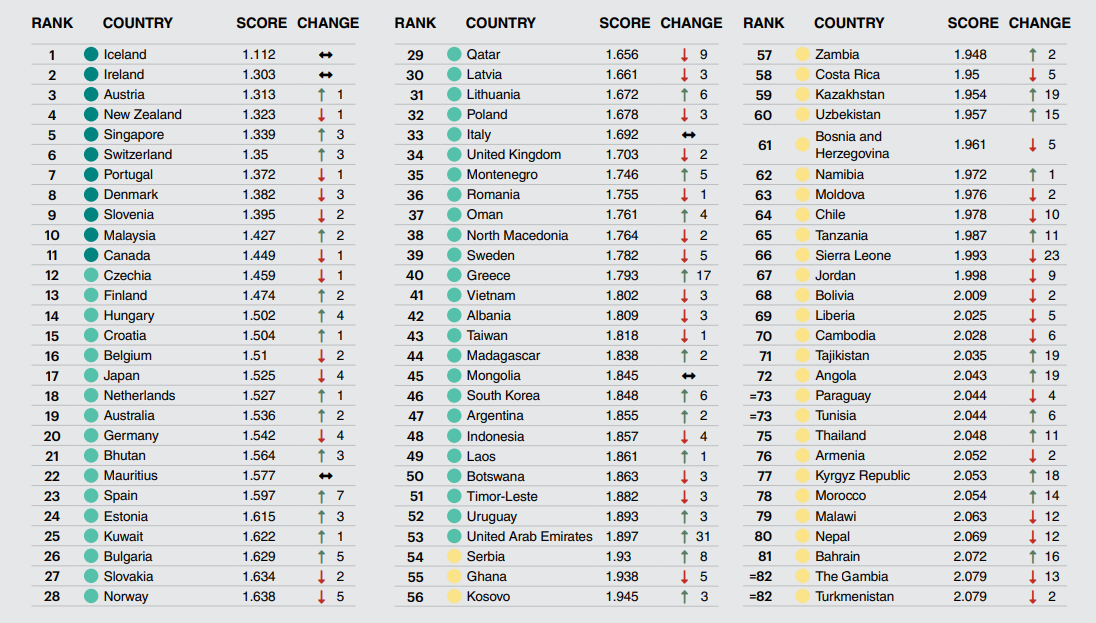Click the red down arrow for Turkmenistan
The height and width of the screenshot is (623, 1096).
pyautogui.click(x=1032, y=596)
